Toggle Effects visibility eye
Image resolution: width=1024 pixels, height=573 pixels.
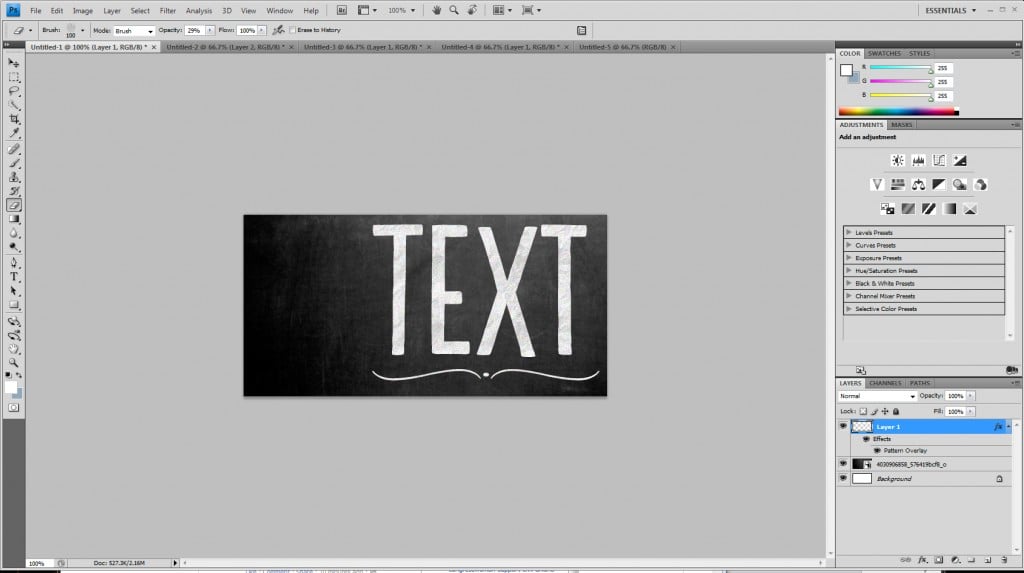867,439
